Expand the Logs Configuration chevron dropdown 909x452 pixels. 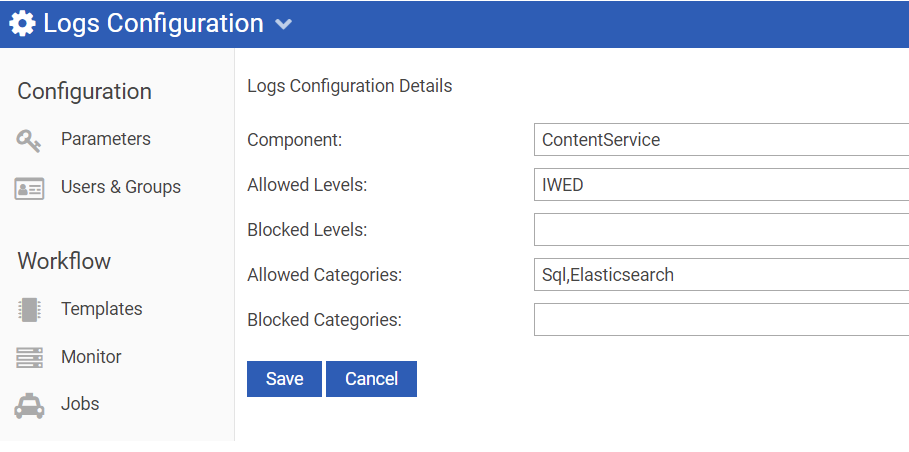click(x=284, y=24)
